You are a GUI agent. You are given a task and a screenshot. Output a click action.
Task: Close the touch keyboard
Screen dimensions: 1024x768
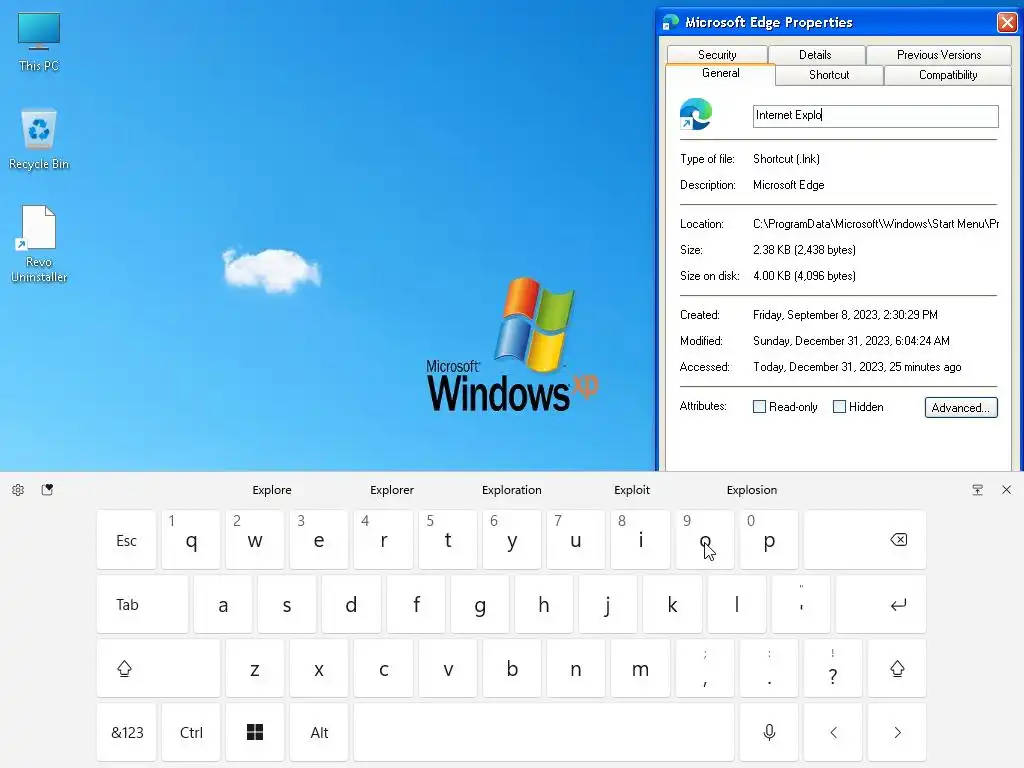(1006, 490)
